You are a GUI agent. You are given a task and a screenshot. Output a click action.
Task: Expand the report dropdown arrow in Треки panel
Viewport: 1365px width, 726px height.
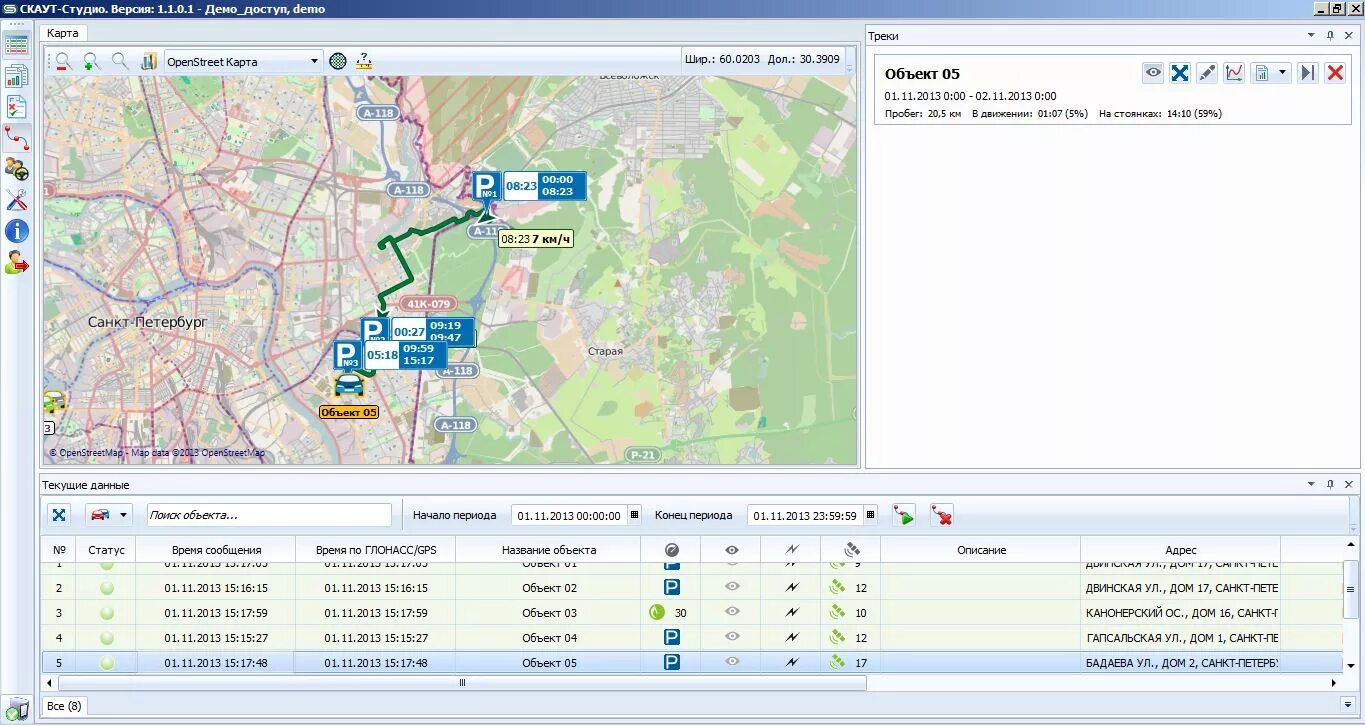point(1282,73)
